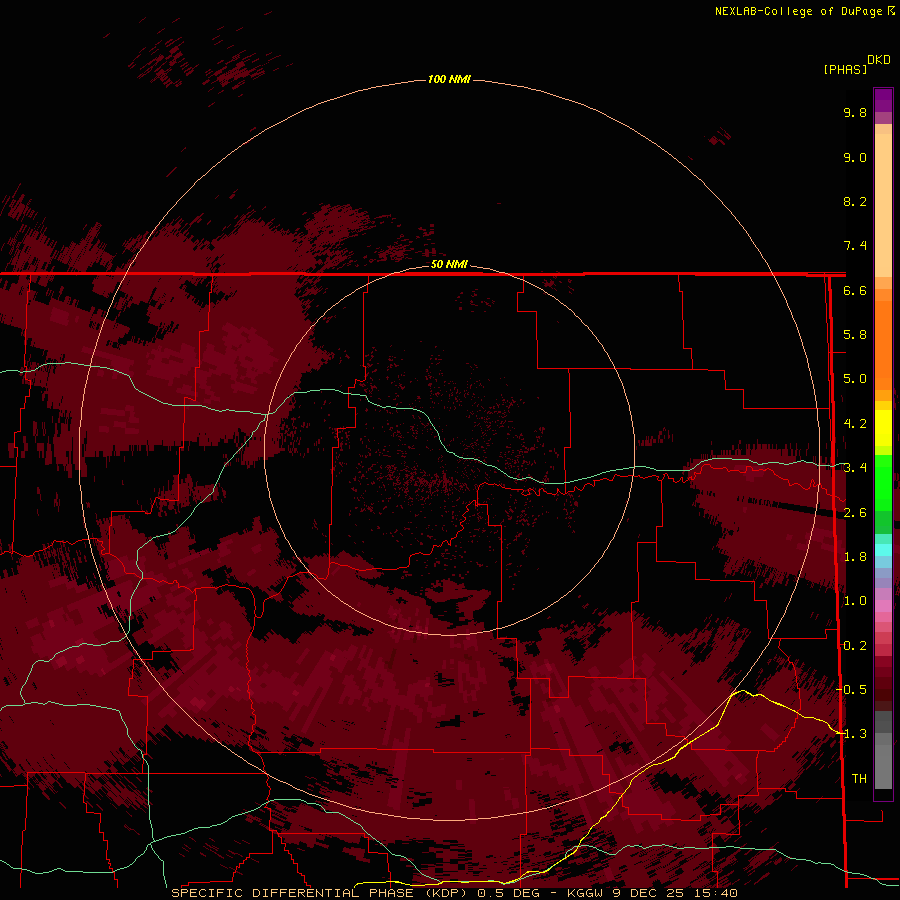Click the 6.6 value on color scale
This screenshot has height=900, width=900.
[855, 290]
